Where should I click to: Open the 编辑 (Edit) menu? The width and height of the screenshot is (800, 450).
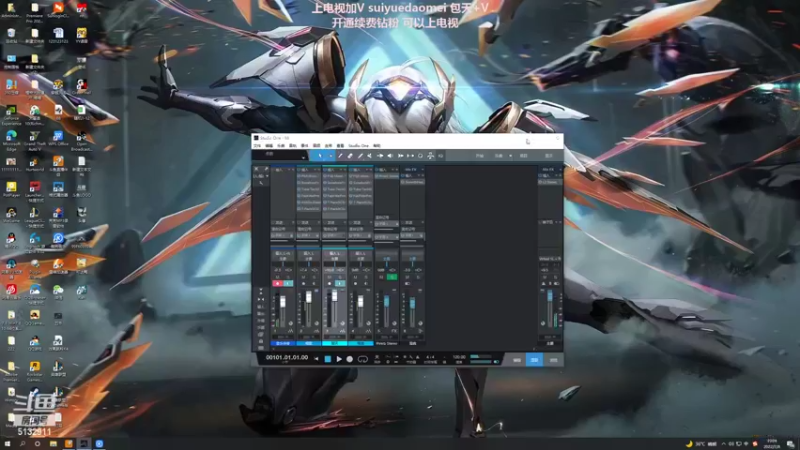[269, 145]
